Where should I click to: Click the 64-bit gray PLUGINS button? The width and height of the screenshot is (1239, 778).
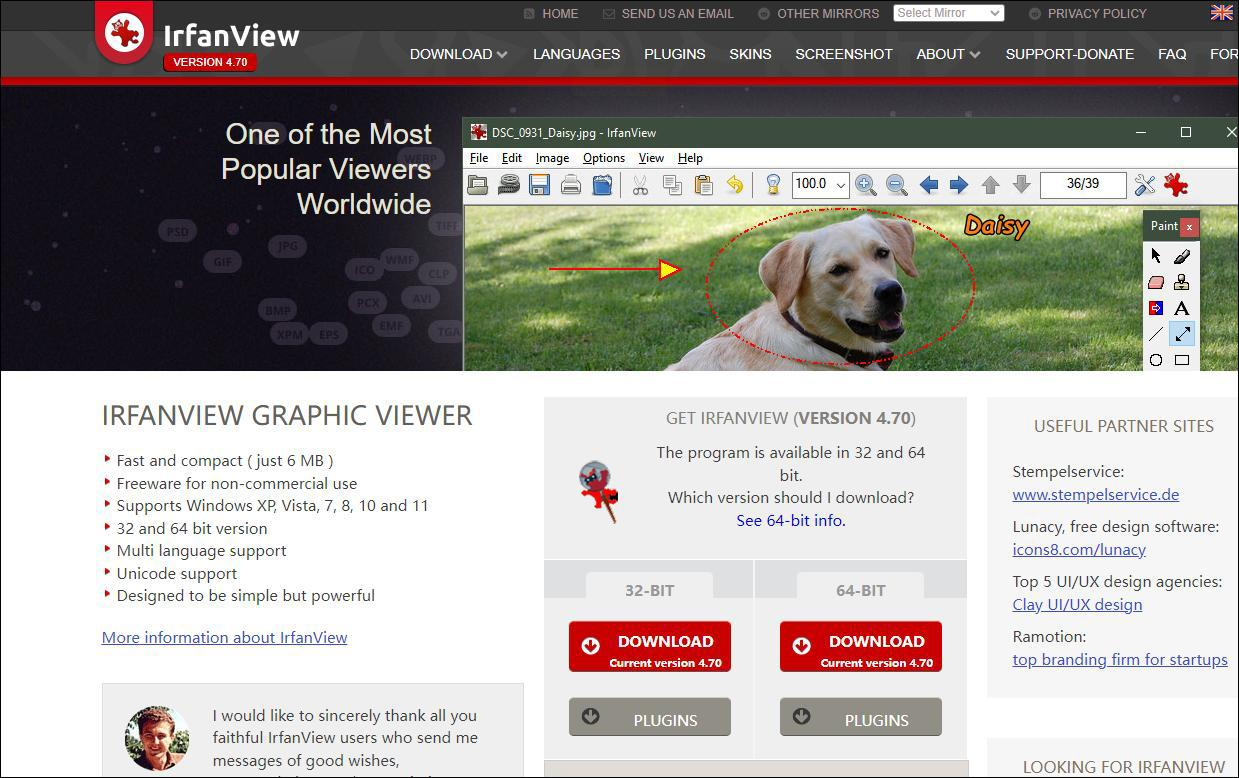coord(861,717)
